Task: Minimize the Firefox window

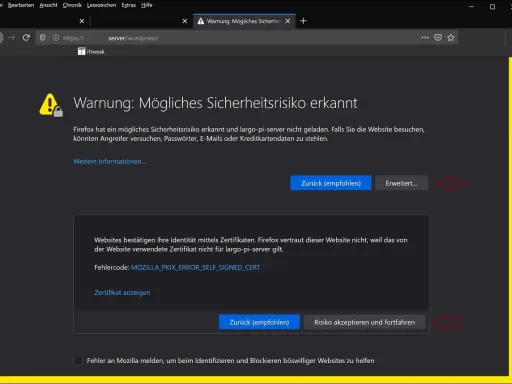Action: [471, 6]
